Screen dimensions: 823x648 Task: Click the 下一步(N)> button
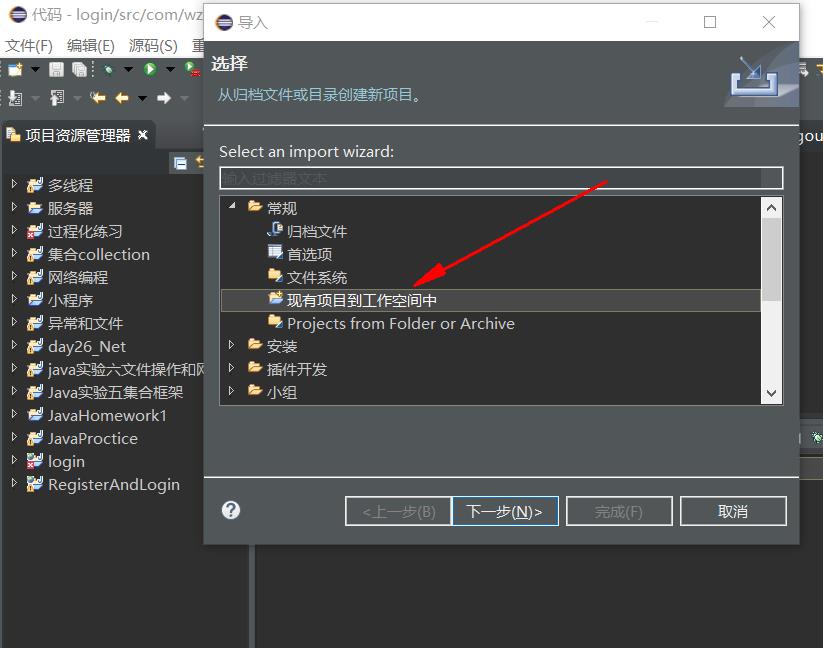tap(504, 511)
